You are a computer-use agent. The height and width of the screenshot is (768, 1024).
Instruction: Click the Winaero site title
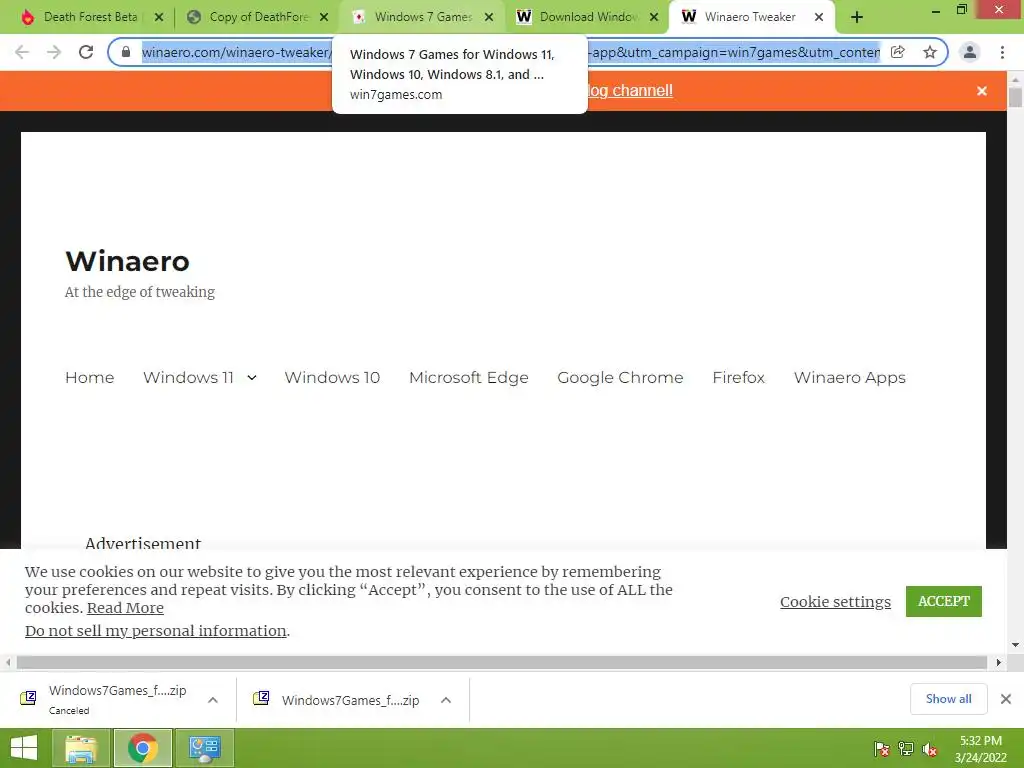click(x=127, y=261)
